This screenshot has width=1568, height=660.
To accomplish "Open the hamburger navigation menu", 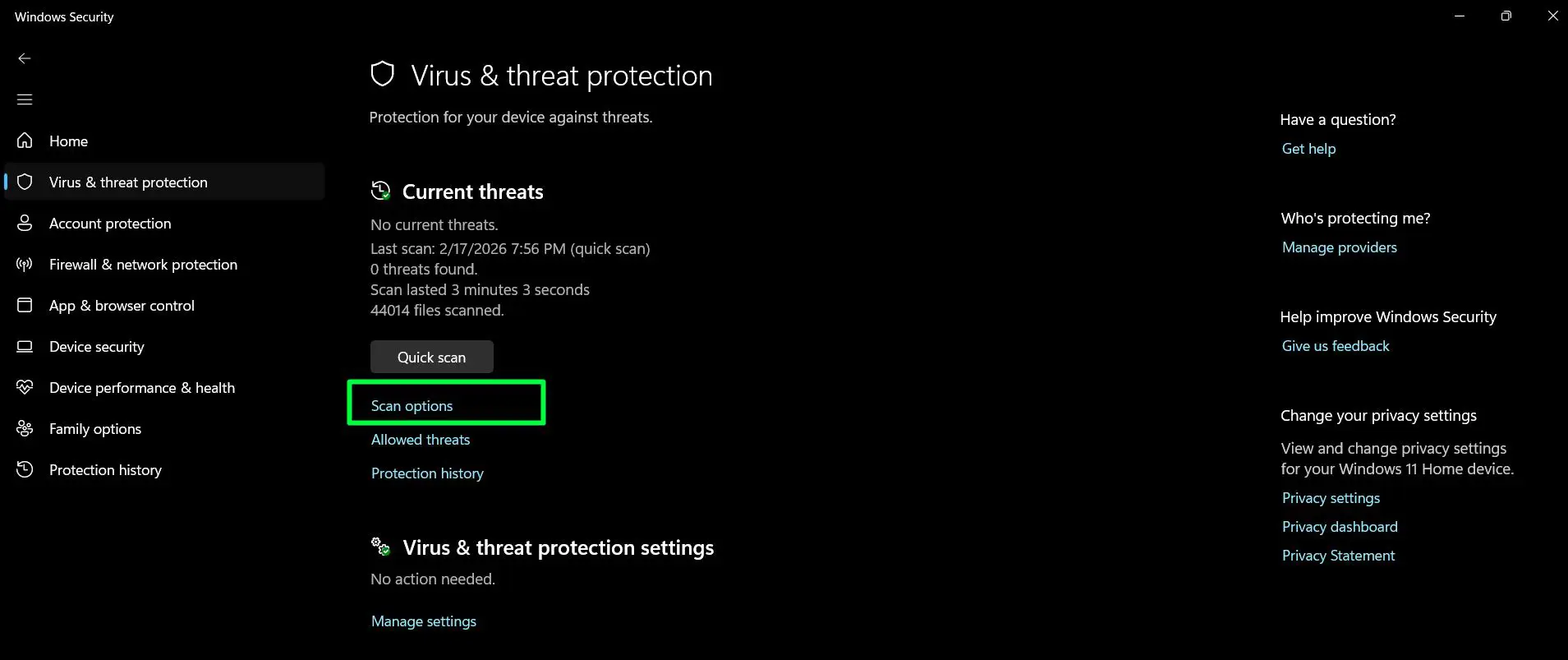I will click(25, 99).
